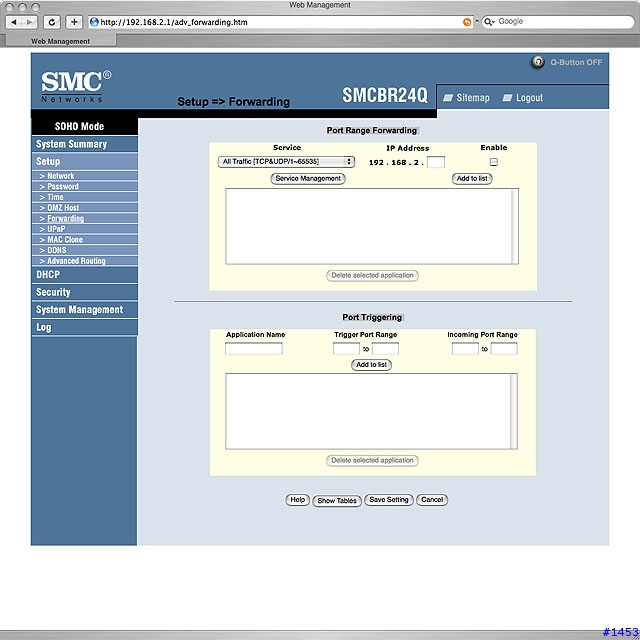Click the Port Range Forwarding heading
The width and height of the screenshot is (640, 640).
(x=371, y=130)
